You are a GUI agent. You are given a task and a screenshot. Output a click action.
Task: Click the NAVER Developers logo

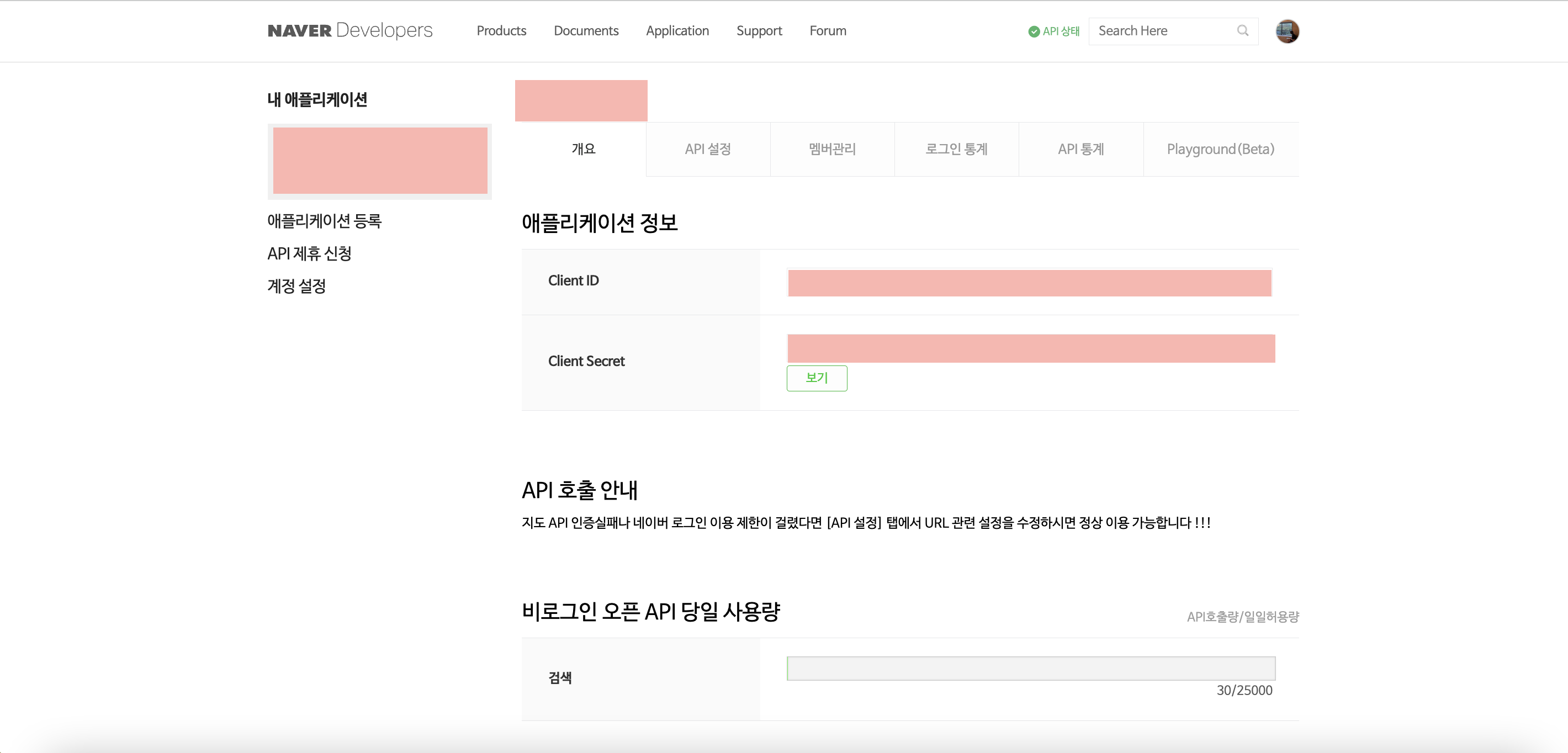coord(350,30)
